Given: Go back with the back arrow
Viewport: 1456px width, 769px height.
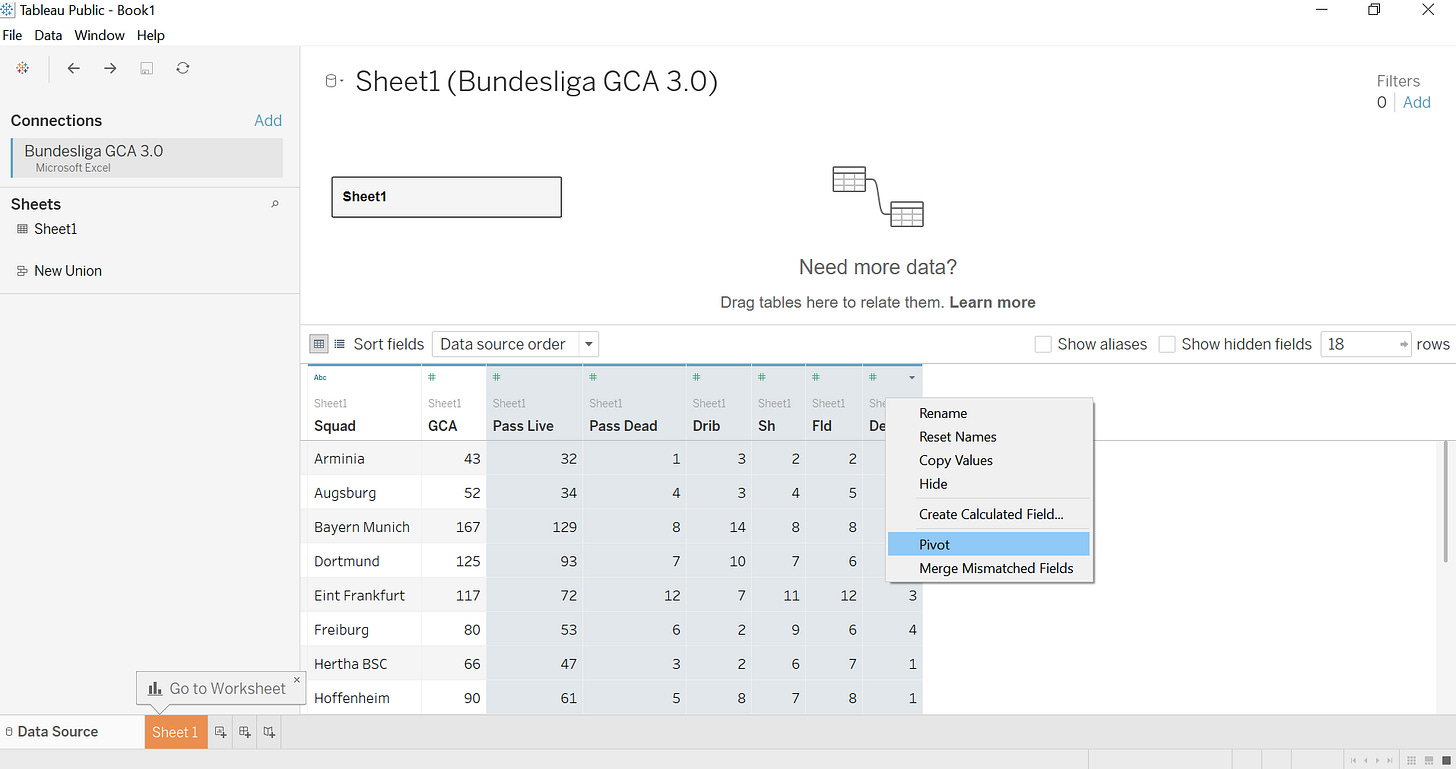Looking at the screenshot, I should click(73, 68).
